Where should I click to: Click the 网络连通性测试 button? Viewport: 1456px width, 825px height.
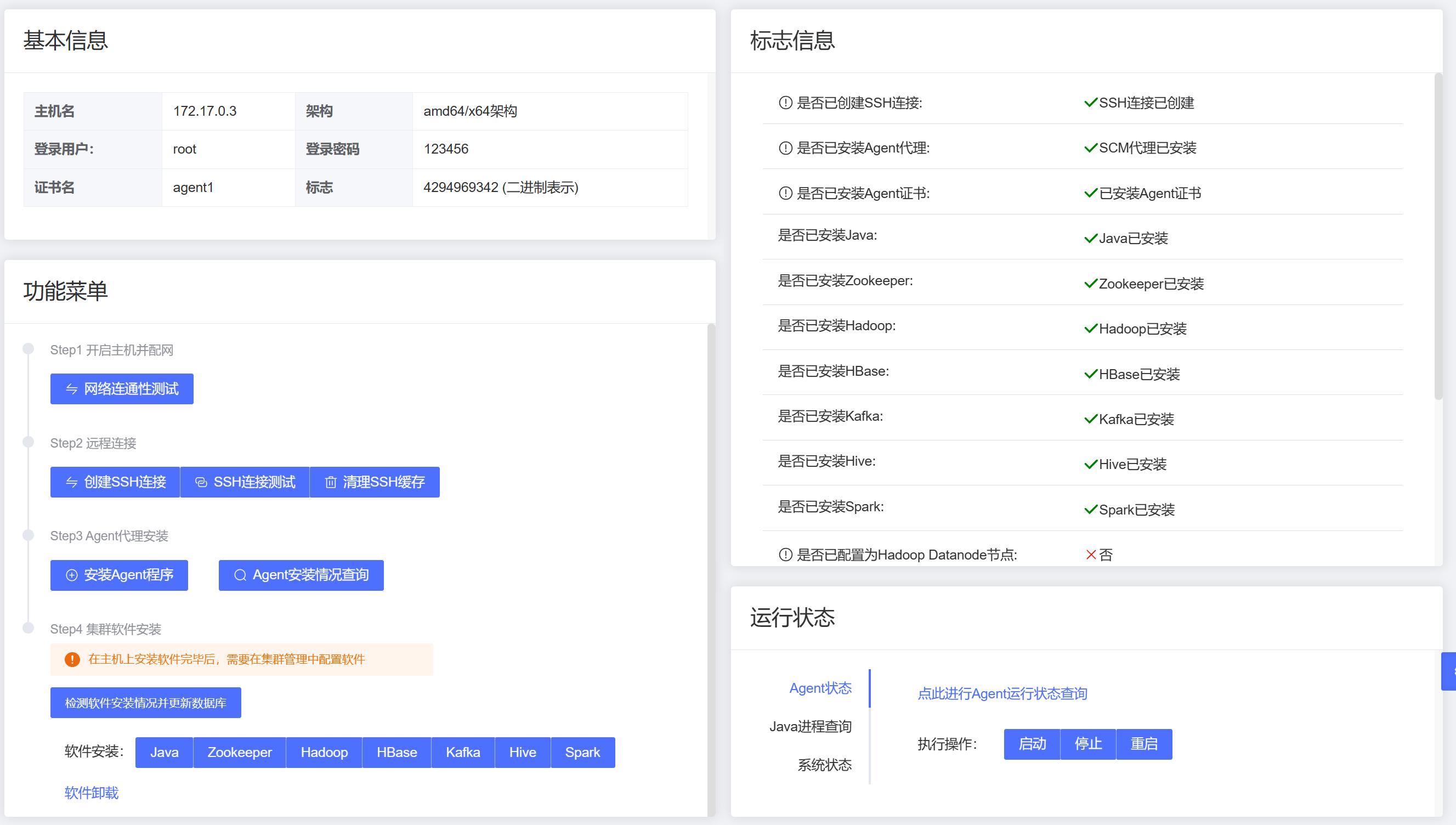tap(122, 389)
